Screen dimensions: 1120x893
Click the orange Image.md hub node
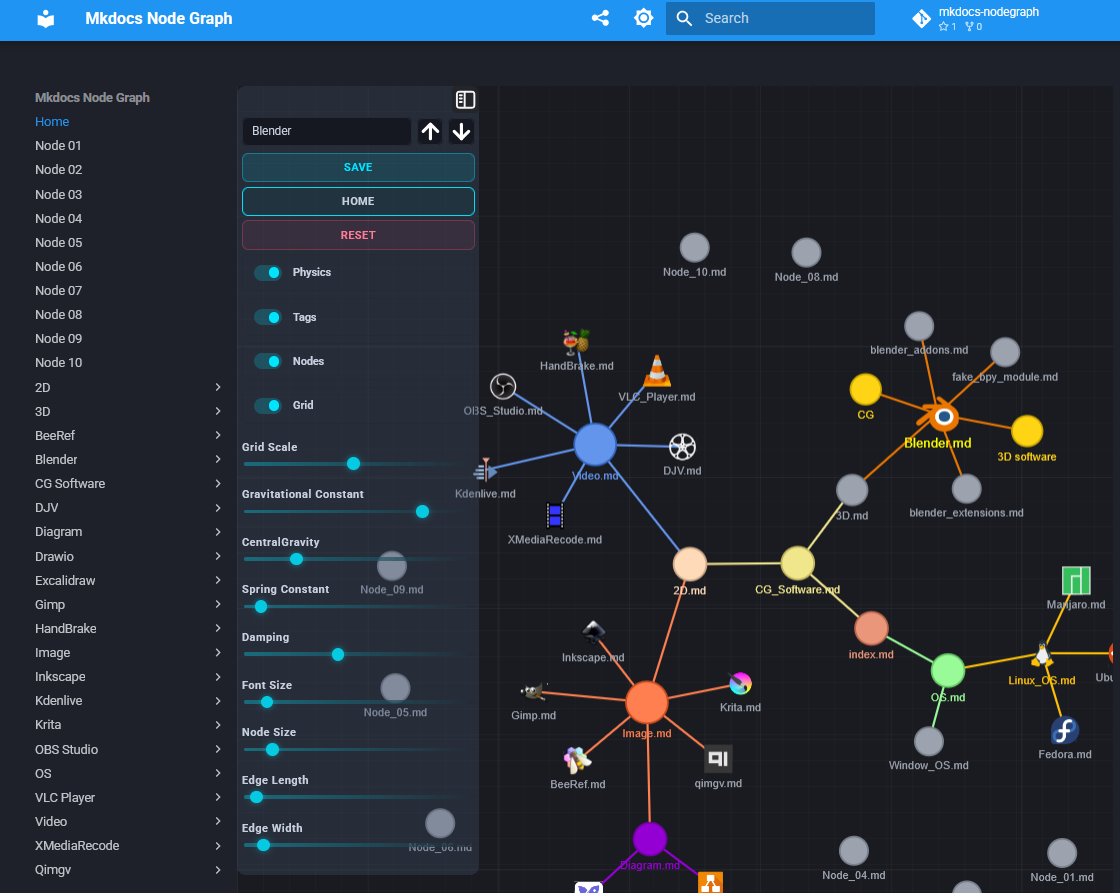[646, 702]
